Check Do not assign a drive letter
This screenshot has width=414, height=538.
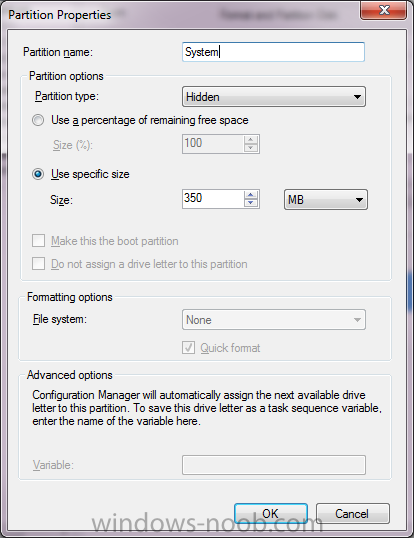pyautogui.click(x=38, y=264)
